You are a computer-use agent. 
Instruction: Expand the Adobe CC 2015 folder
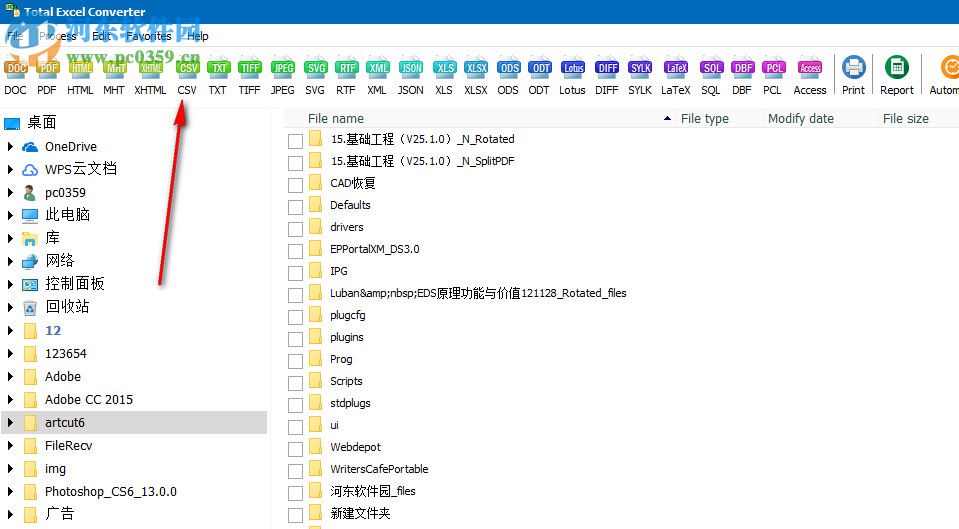(x=10, y=400)
